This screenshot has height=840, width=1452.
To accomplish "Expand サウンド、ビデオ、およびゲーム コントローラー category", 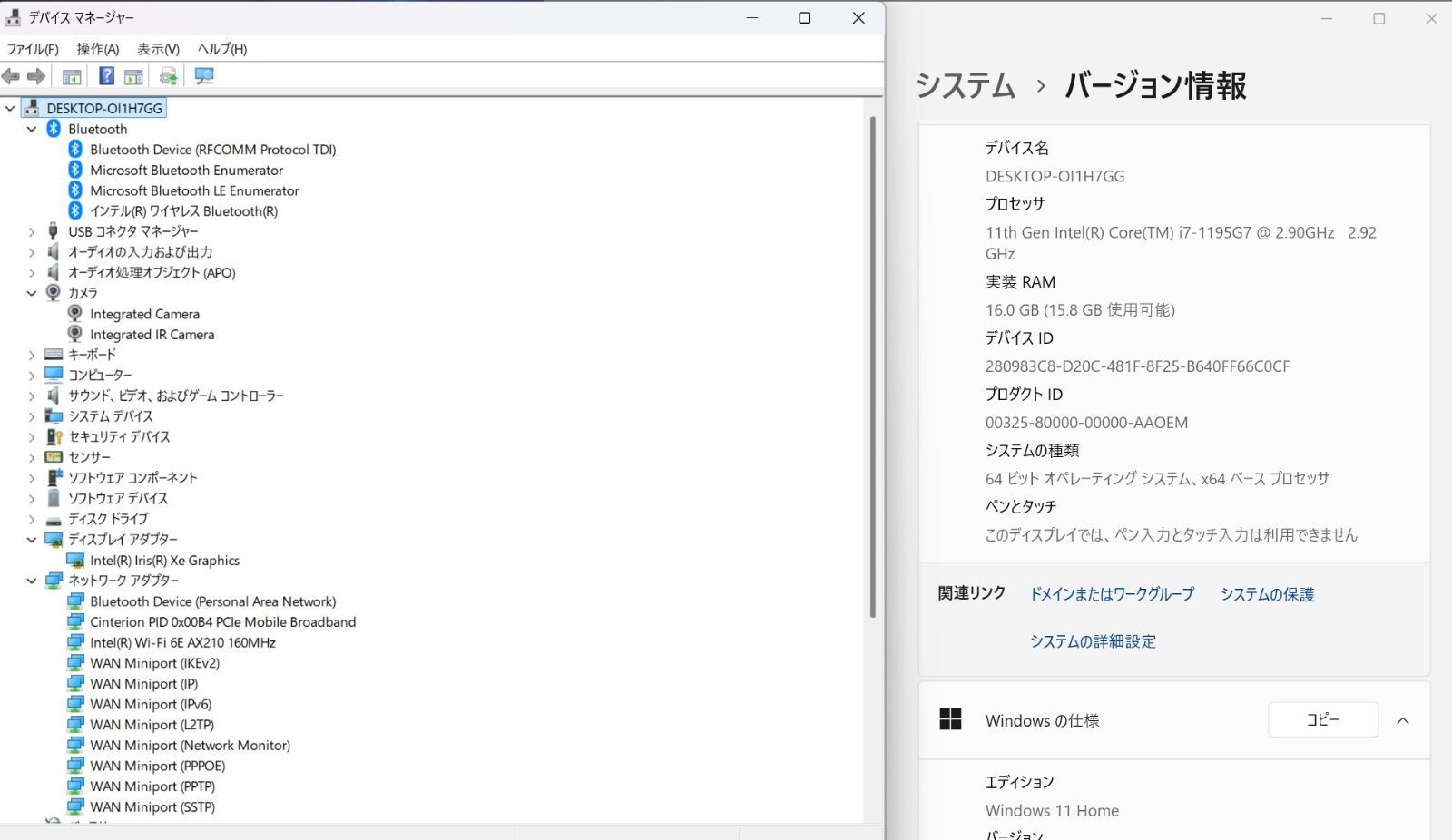I will point(32,396).
